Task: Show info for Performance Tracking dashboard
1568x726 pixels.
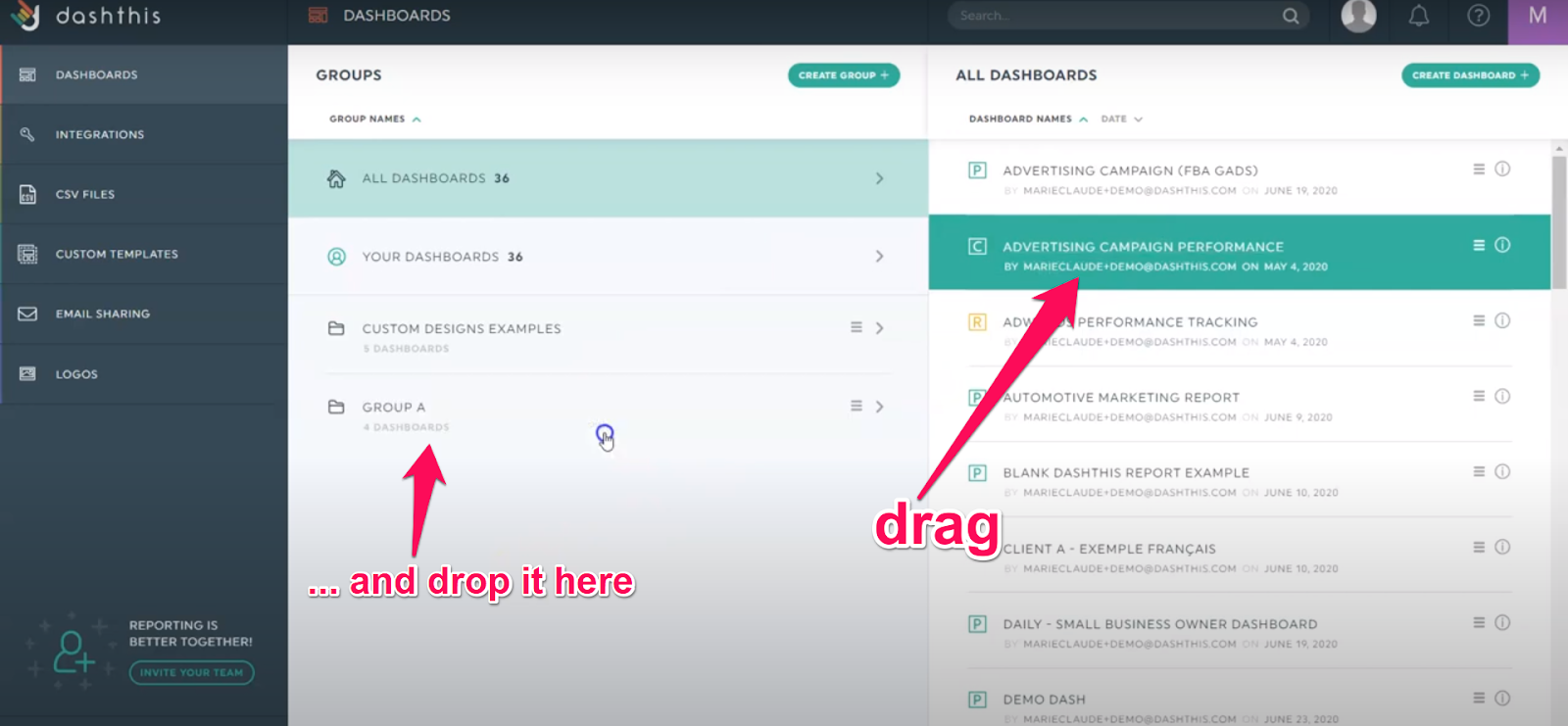Action: coord(1502,320)
